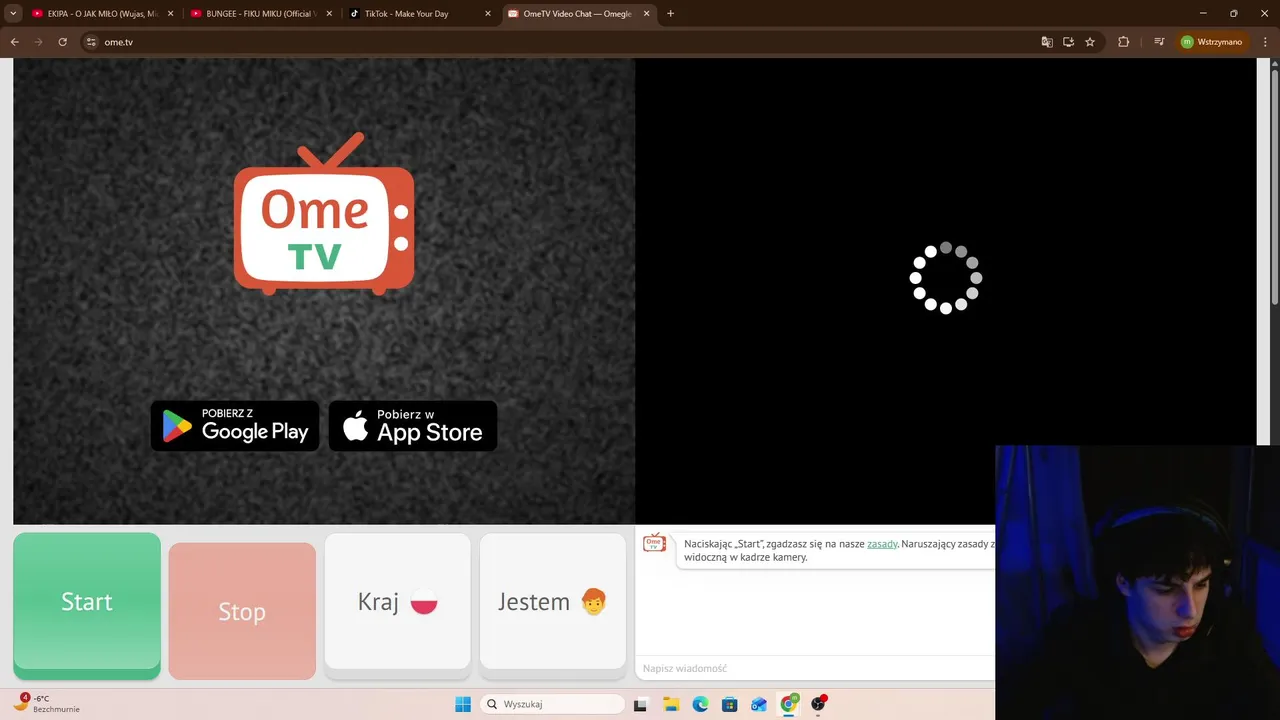Click the Chrome taskbar icon

(789, 704)
